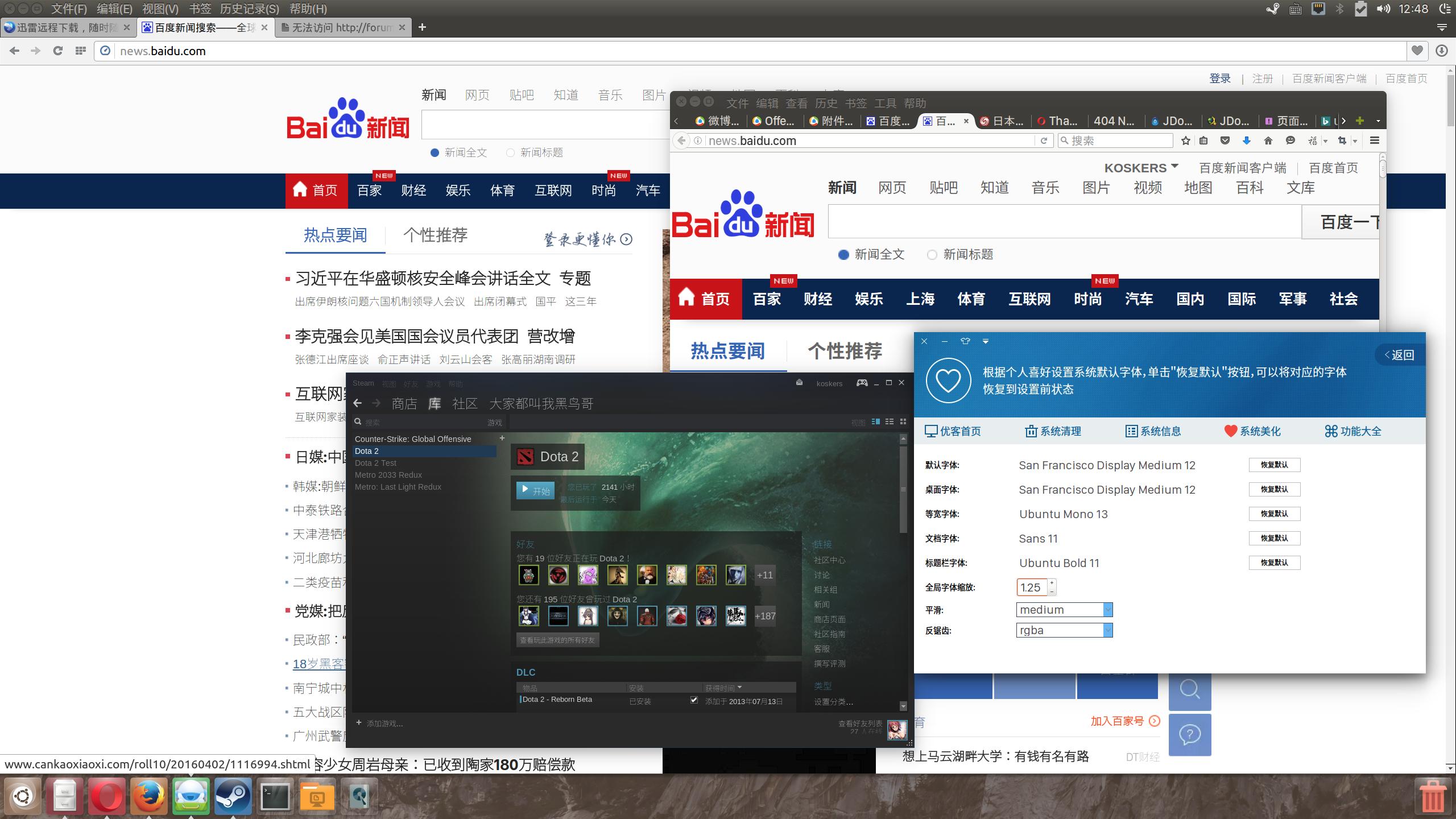Click Firefox bookmark star icon

[1185, 140]
